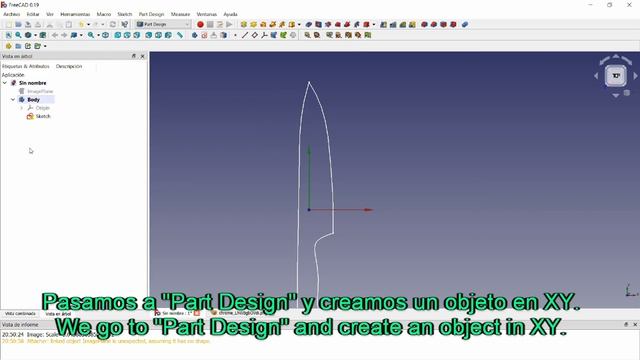Close the Vista en árbol panel
The height and width of the screenshot is (360, 640).
142,56
